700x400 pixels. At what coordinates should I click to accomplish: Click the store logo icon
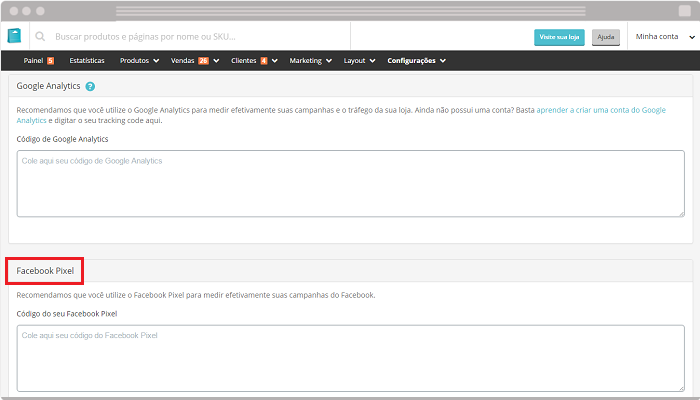(14, 36)
